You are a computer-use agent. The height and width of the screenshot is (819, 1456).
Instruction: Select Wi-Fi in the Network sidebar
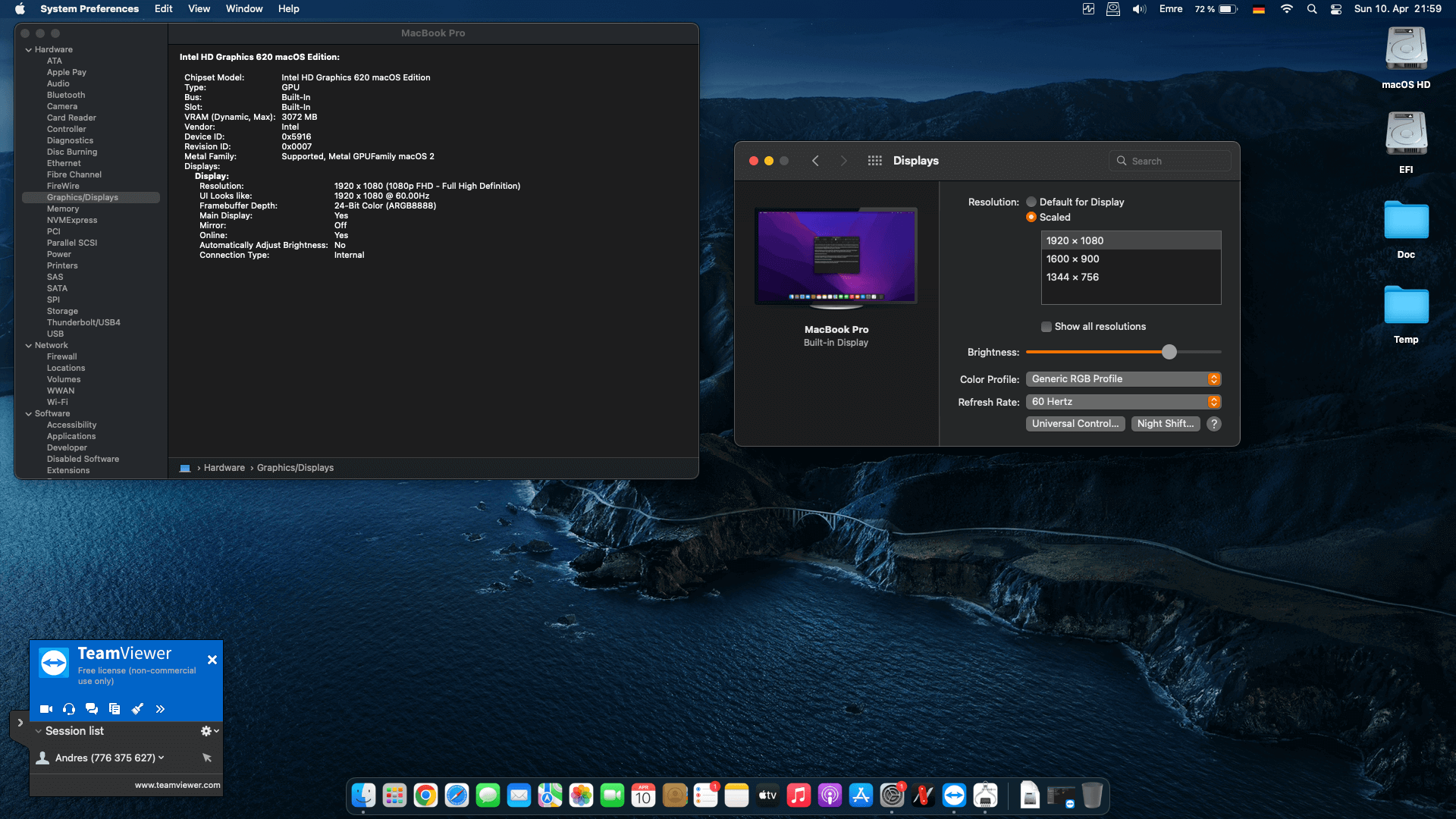pos(58,403)
